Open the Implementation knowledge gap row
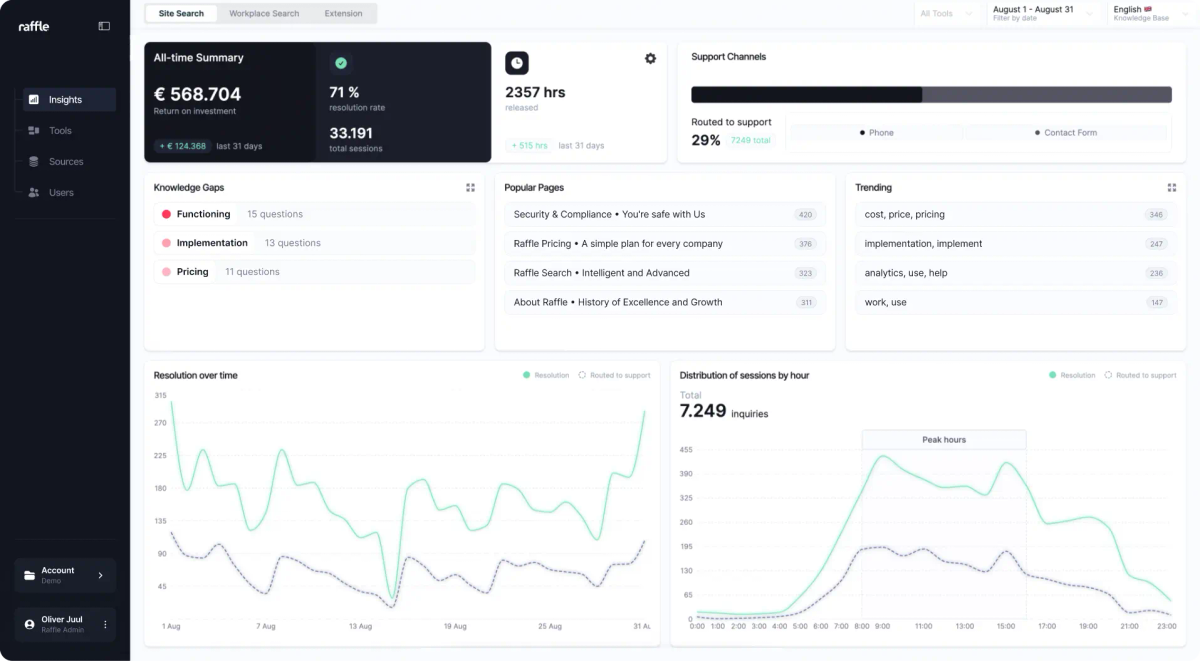1200x661 pixels. (x=314, y=243)
